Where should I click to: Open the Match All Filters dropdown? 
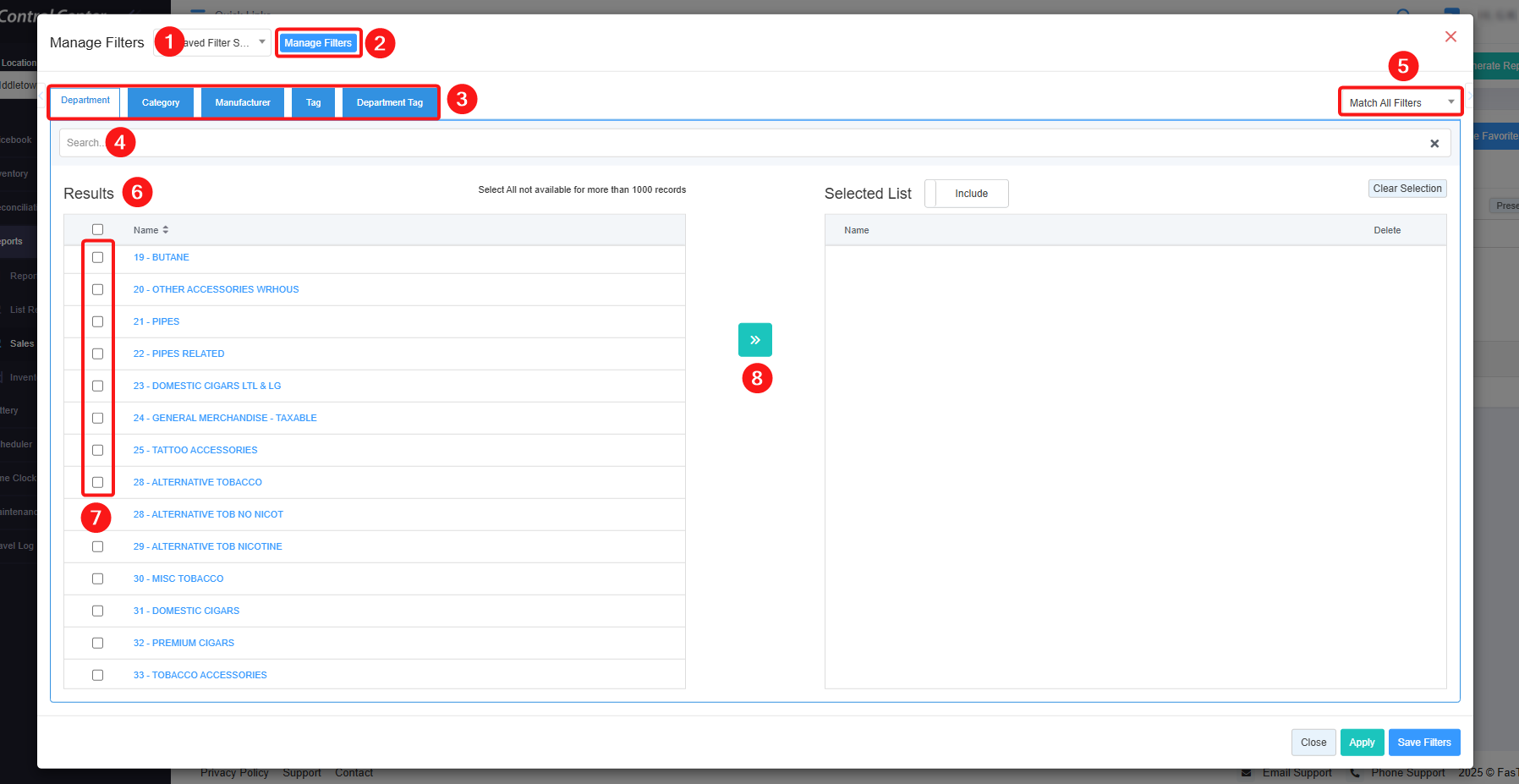click(1401, 102)
